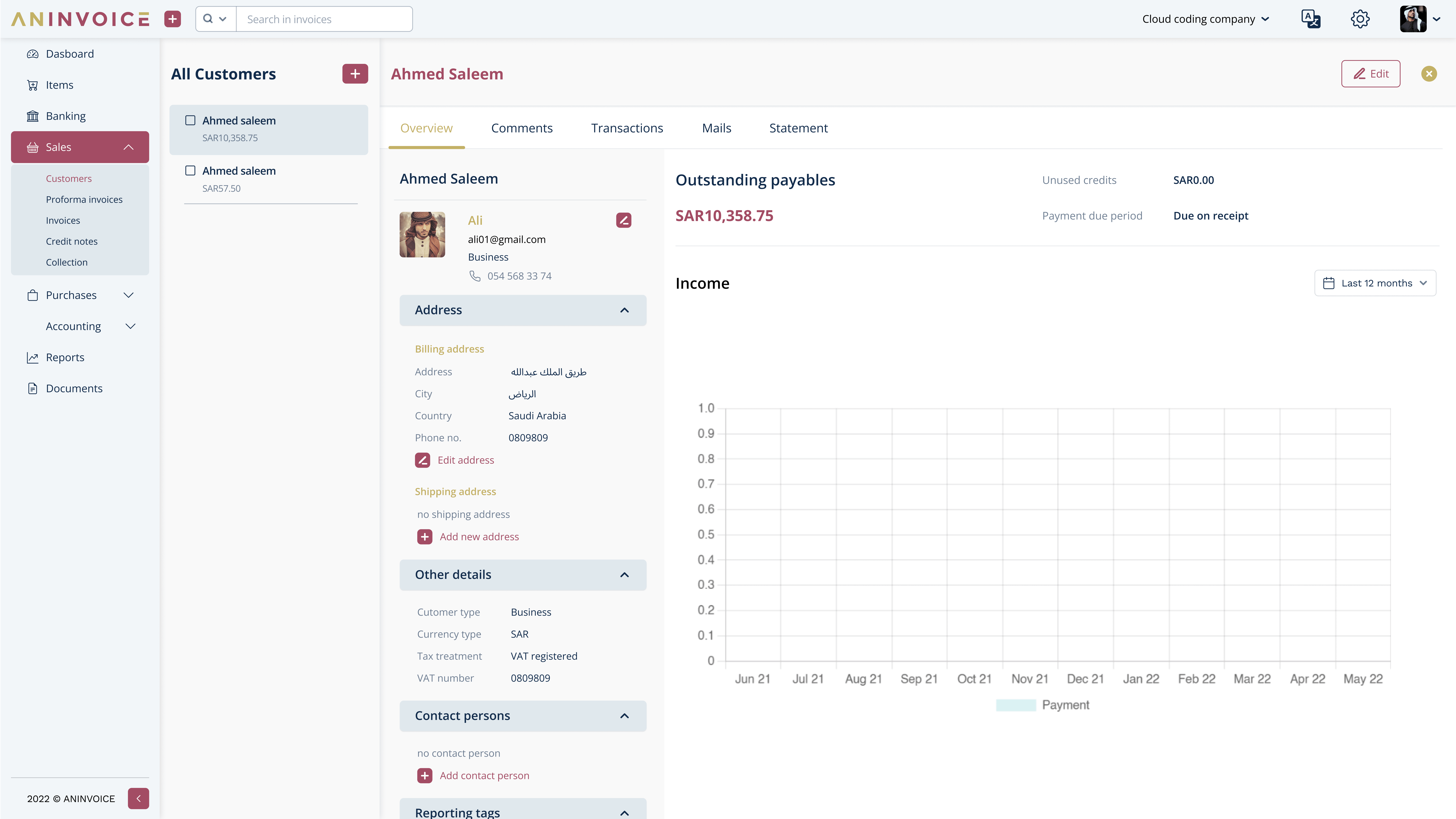Click the Banking building icon
This screenshot has height=819, width=1456.
pyautogui.click(x=33, y=116)
